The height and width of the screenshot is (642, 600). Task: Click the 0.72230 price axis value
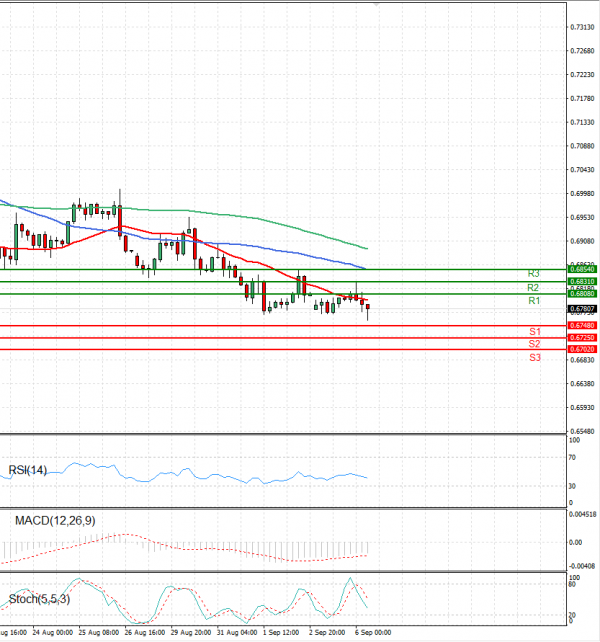(x=582, y=75)
